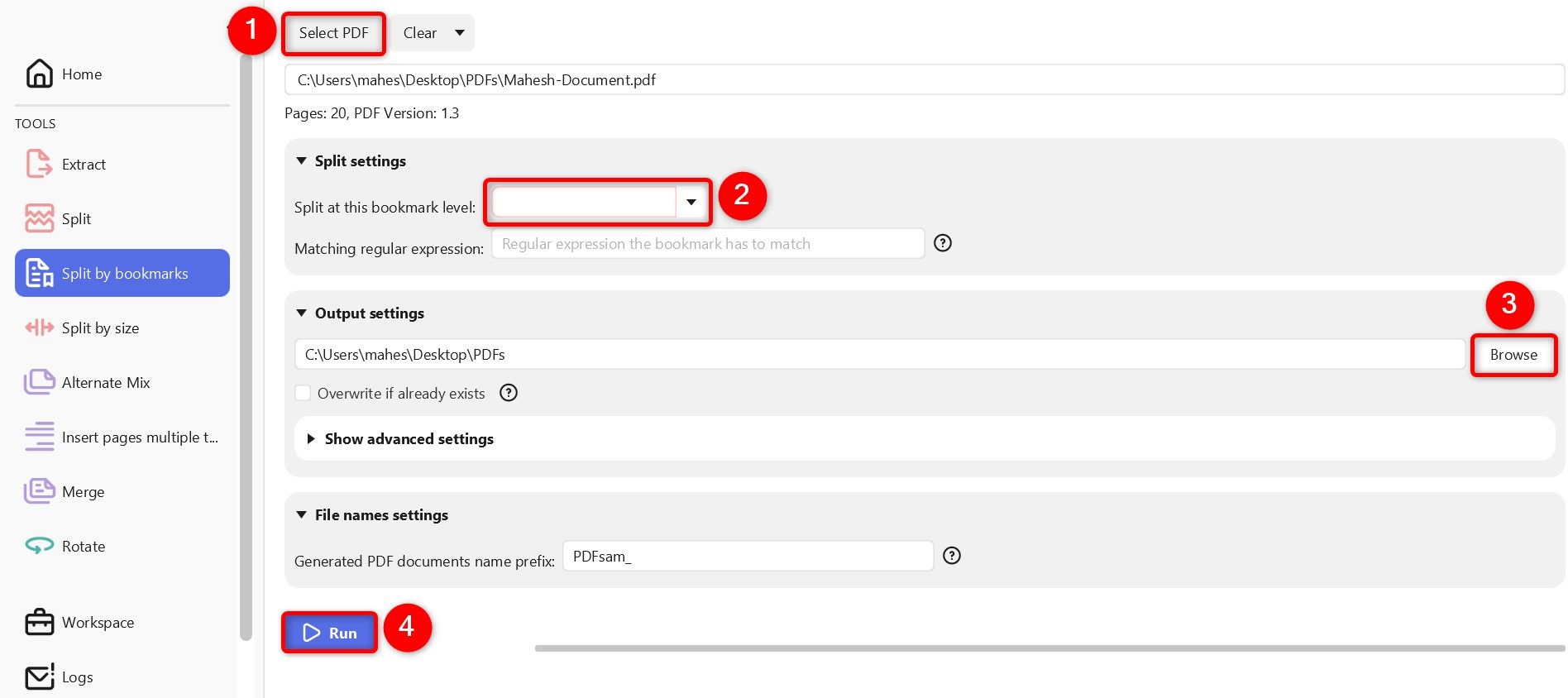Select the Rotate tool icon
This screenshot has width=1568, height=698.
point(39,546)
